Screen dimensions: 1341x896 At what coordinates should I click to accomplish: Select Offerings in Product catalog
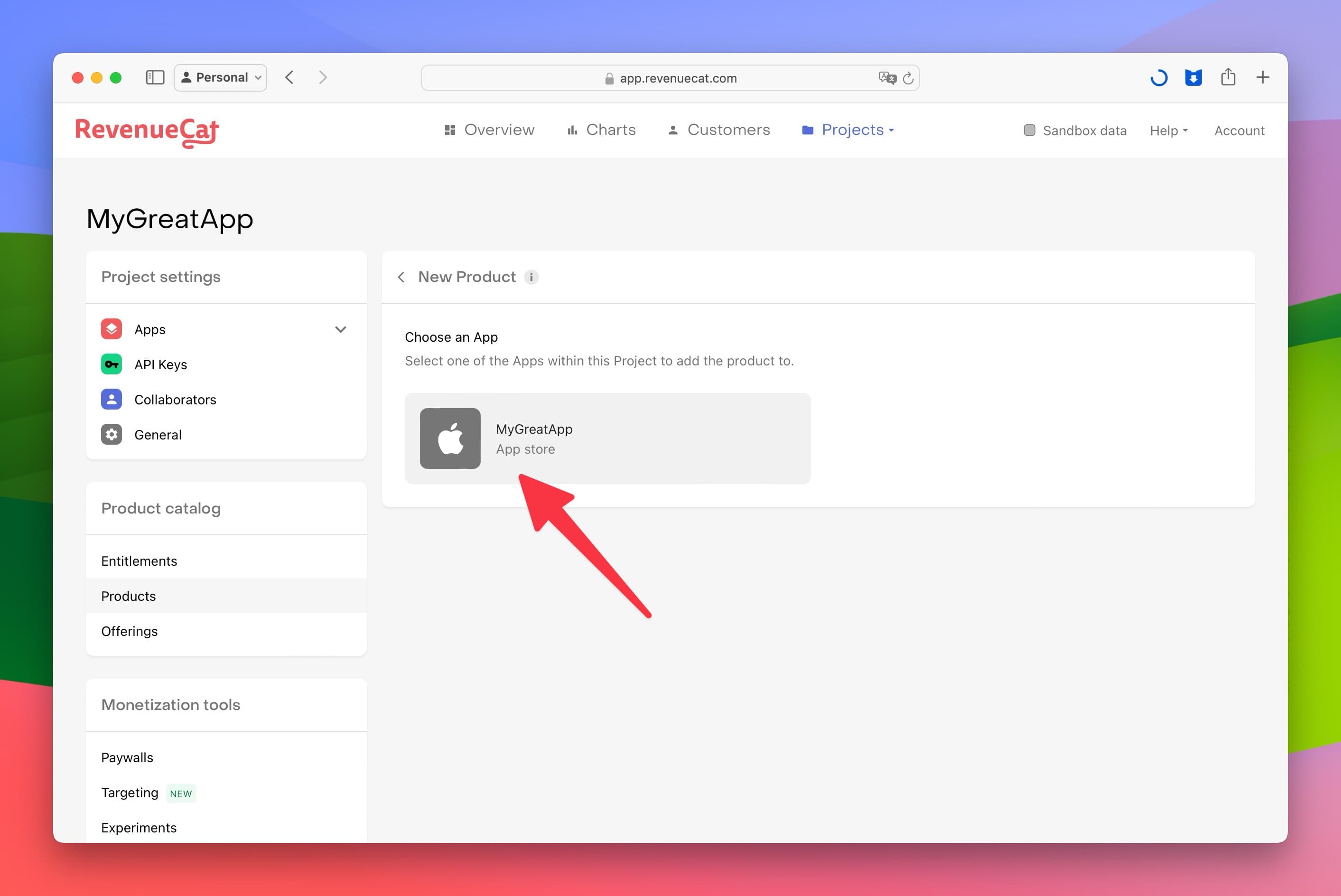point(226,631)
